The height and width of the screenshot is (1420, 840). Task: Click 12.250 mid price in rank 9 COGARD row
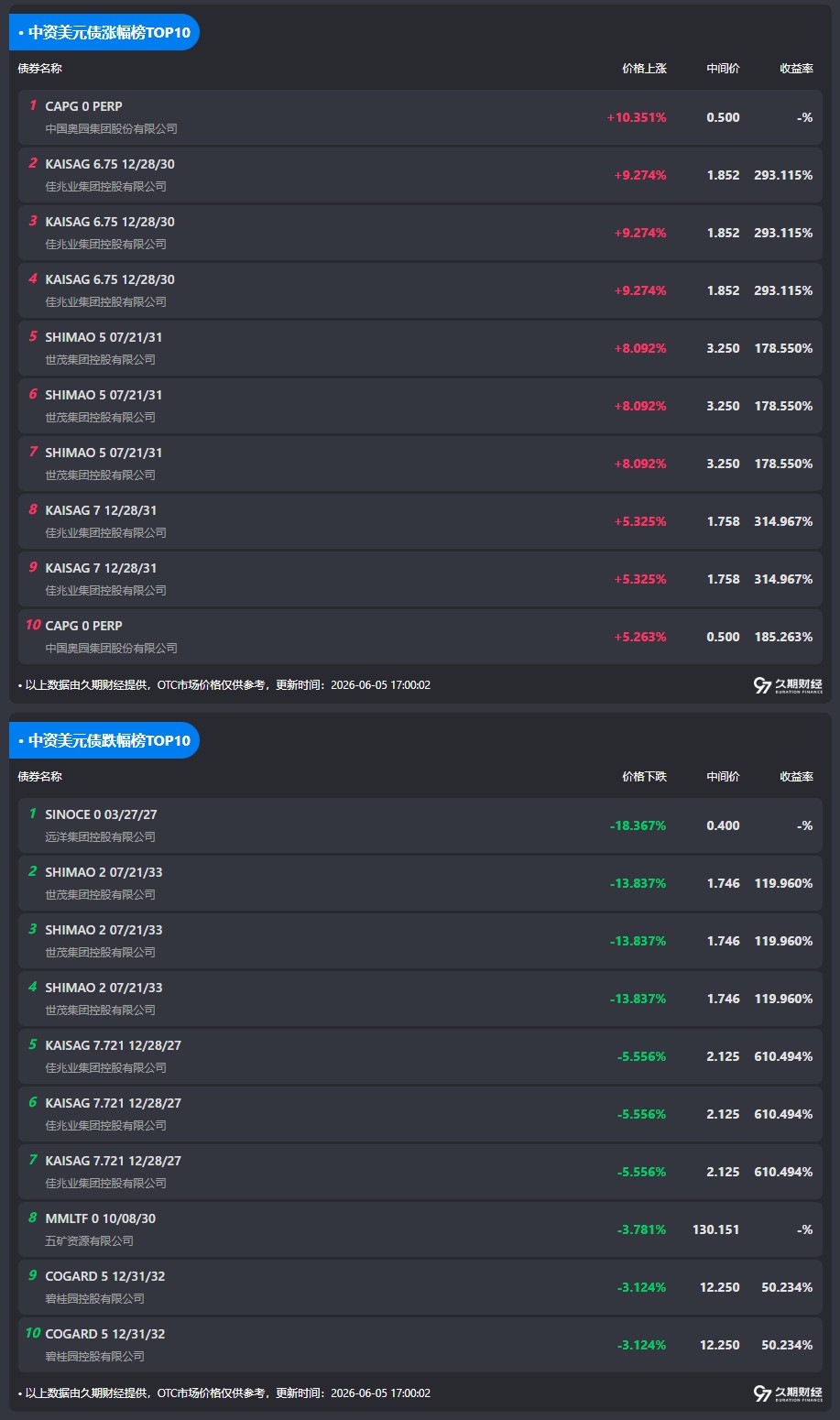click(719, 1287)
